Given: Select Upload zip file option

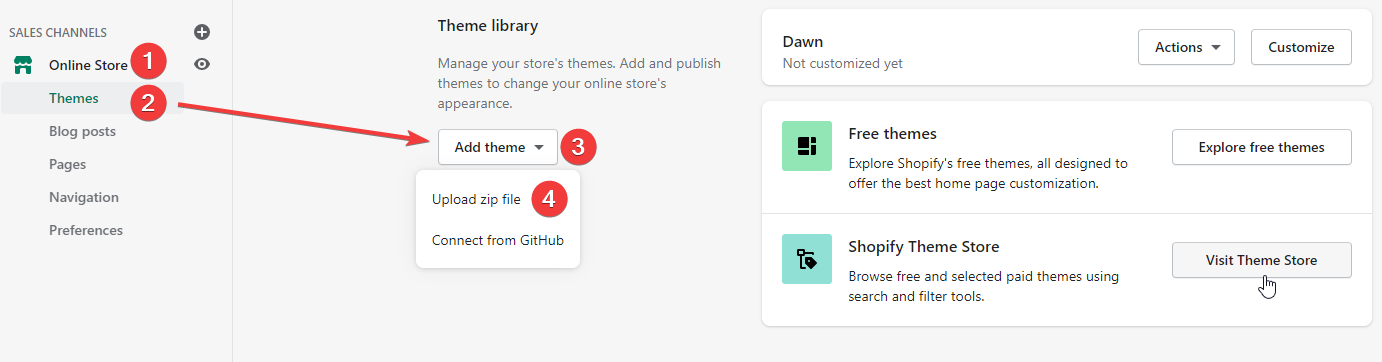Looking at the screenshot, I should (476, 199).
